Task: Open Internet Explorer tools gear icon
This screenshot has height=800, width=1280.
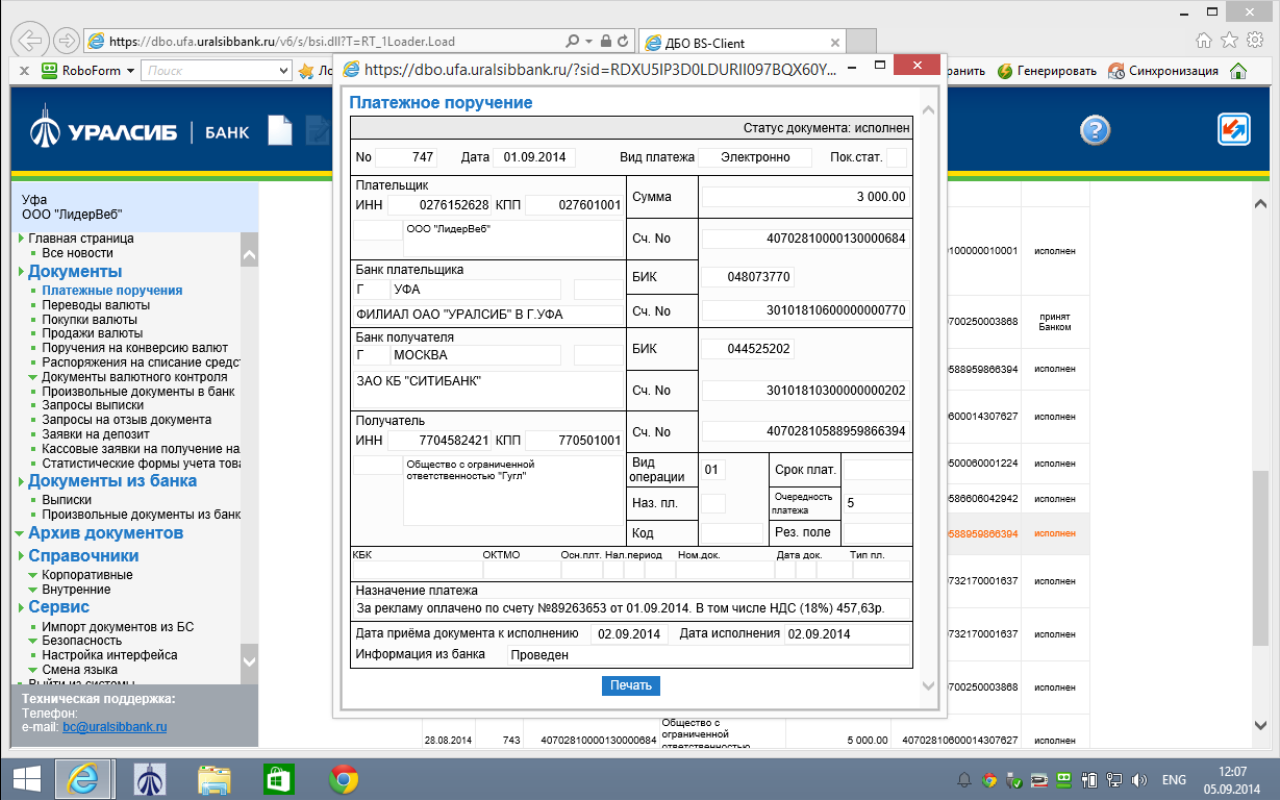Action: click(1254, 41)
